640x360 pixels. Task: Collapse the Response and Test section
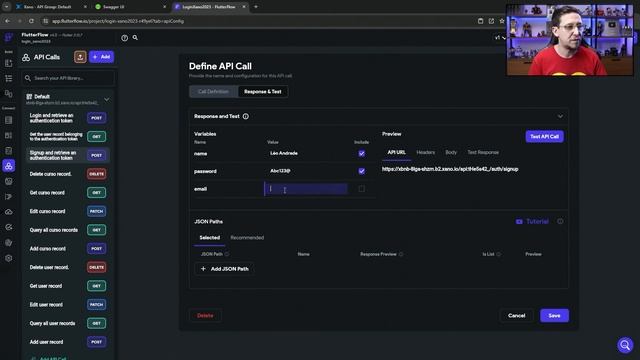point(560,116)
